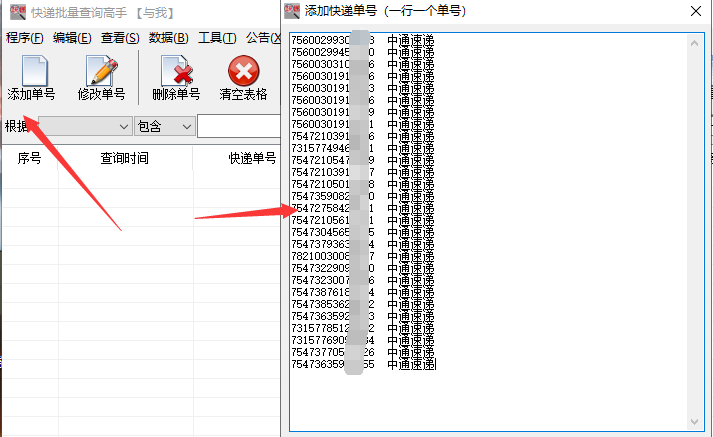Click the 添加单号 add-number toolbar icon
This screenshot has width=713, height=437.
(33, 70)
